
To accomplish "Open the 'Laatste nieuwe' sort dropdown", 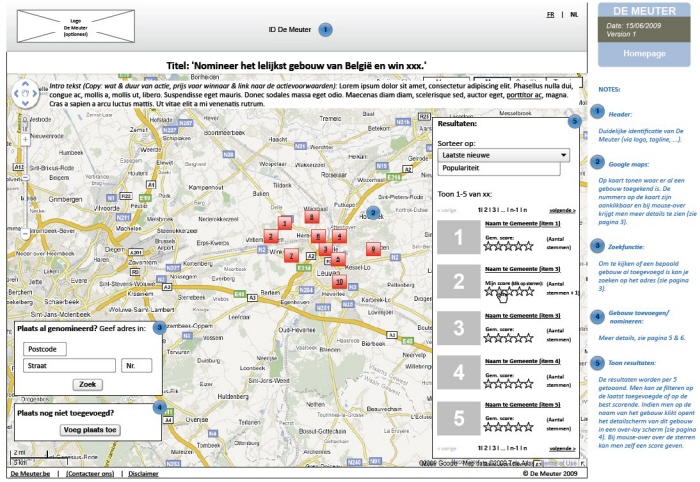I will coord(504,155).
